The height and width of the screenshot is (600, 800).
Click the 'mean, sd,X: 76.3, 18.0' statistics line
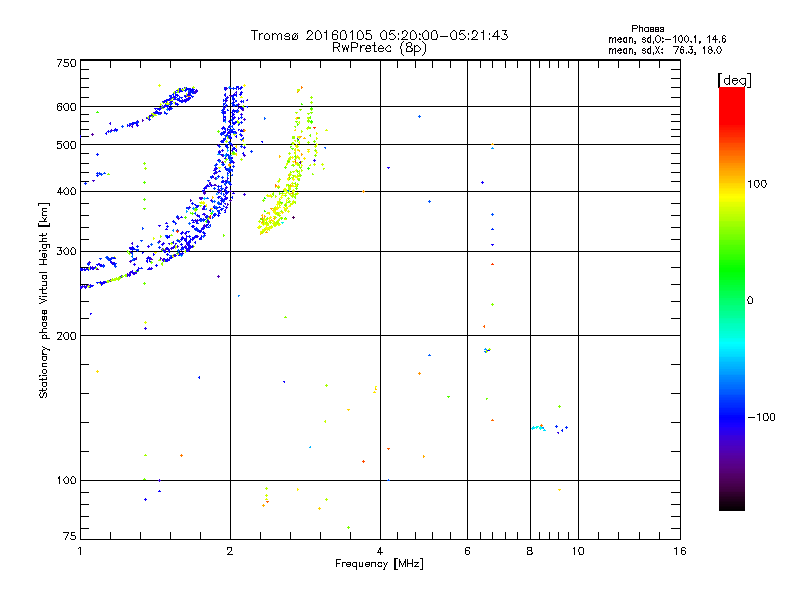tap(665, 50)
